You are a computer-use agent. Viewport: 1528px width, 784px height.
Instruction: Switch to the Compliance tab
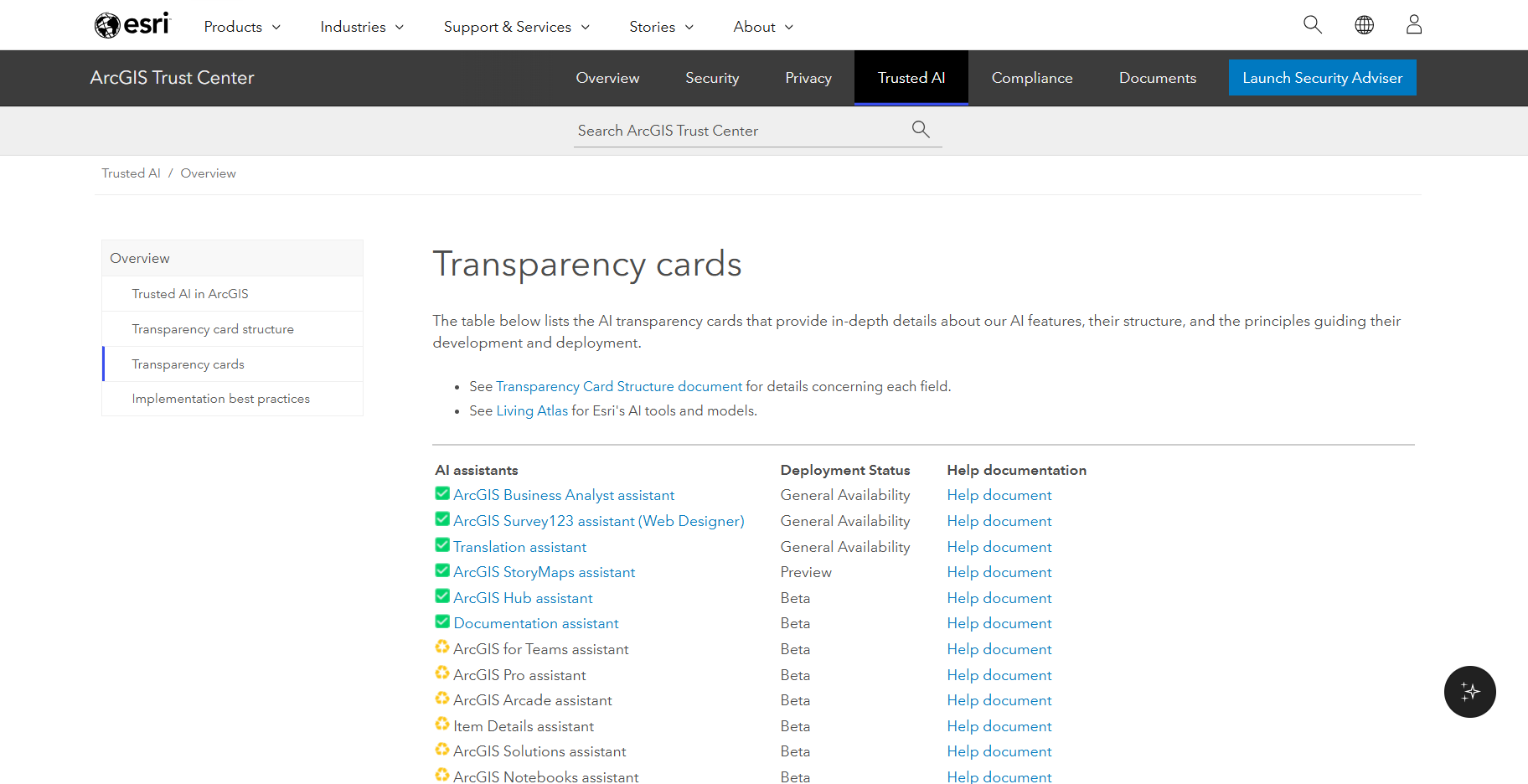coord(1032,78)
